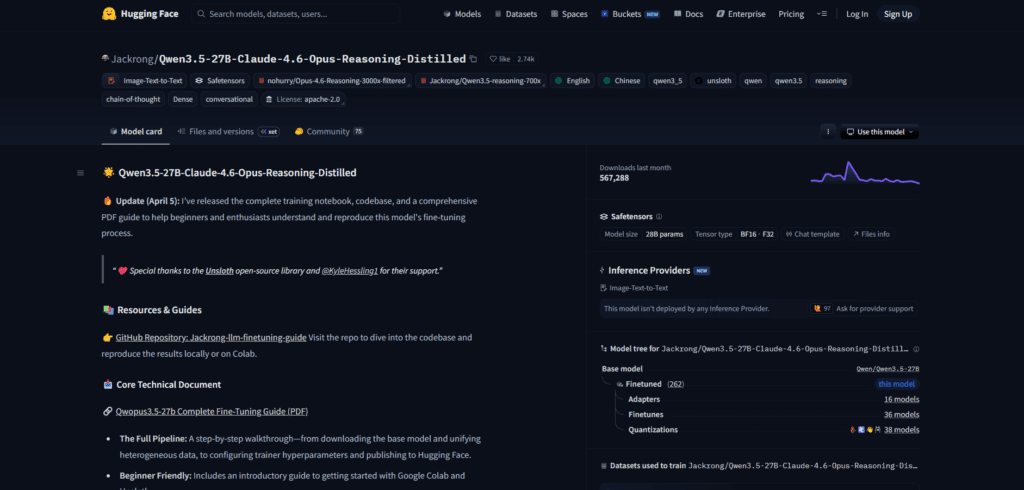Click the this model badge
The height and width of the screenshot is (490, 1024).
pyautogui.click(x=897, y=384)
